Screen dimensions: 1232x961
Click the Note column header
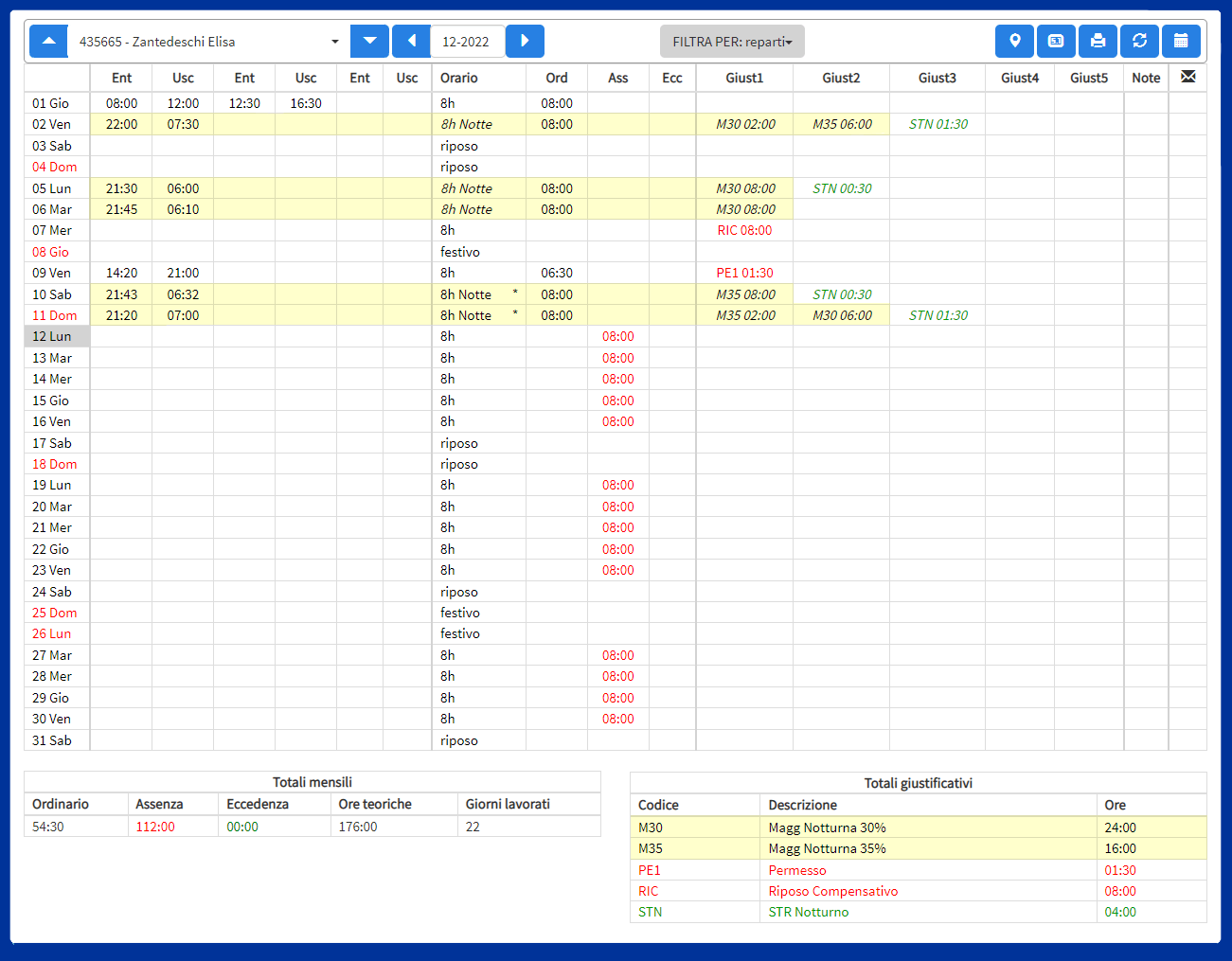point(1146,78)
